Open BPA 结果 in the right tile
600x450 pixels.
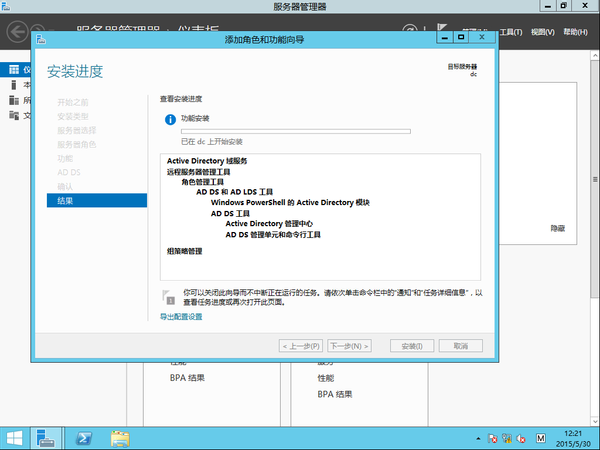click(x=335, y=394)
